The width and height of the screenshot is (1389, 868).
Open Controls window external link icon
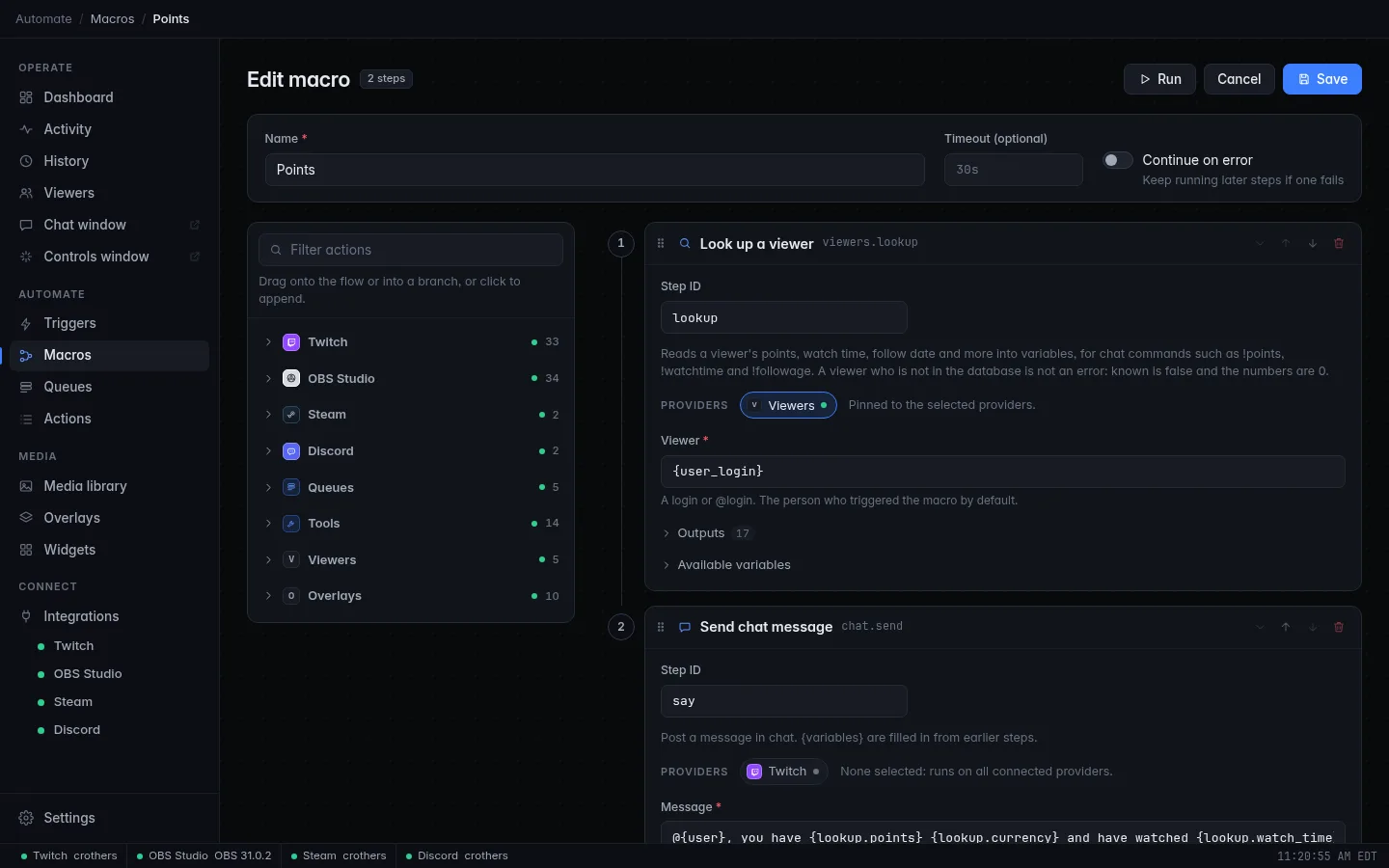pos(195,257)
